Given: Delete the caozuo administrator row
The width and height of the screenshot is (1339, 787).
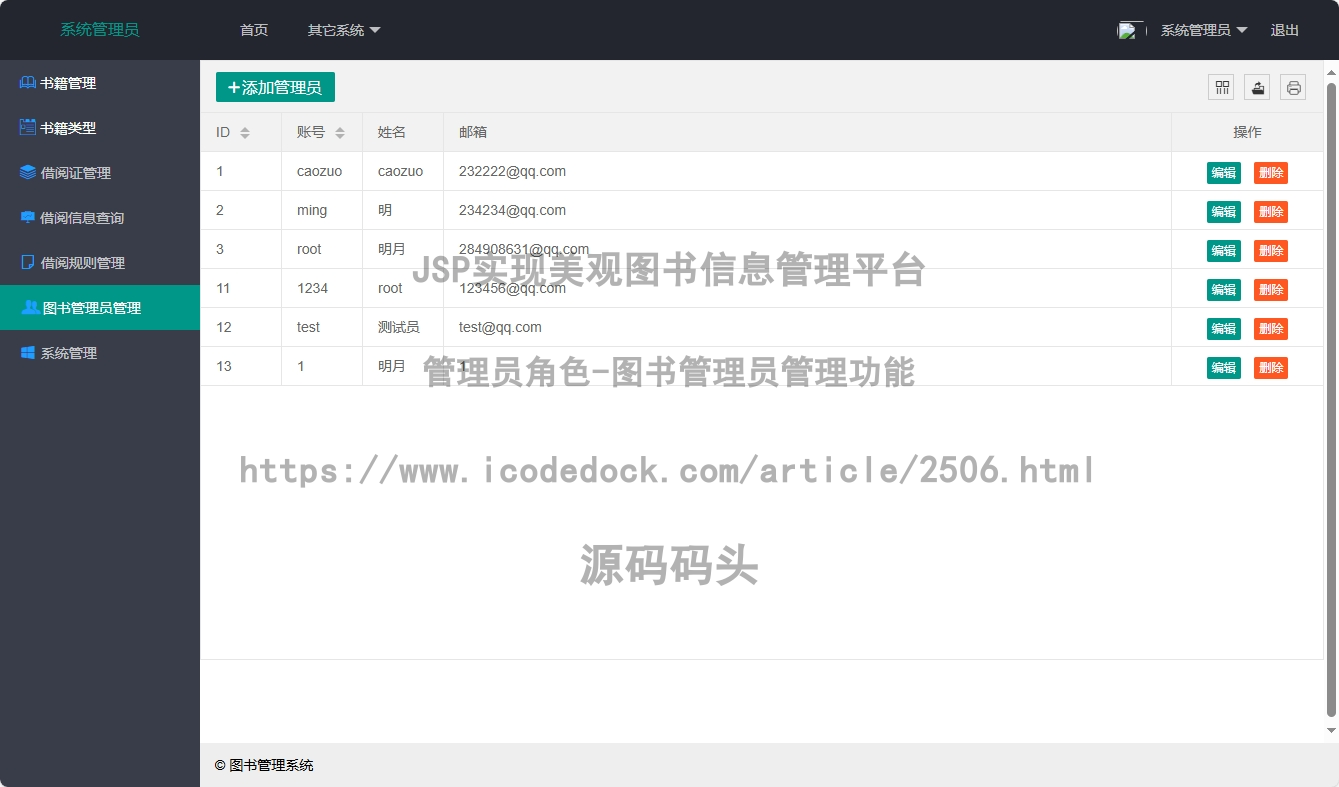Looking at the screenshot, I should 1271,173.
